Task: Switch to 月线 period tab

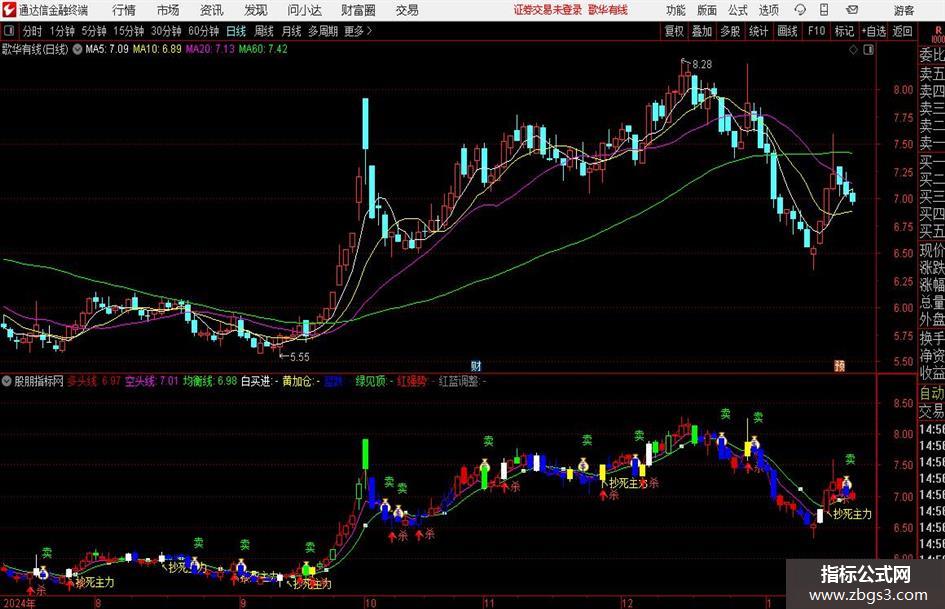Action: pos(292,31)
